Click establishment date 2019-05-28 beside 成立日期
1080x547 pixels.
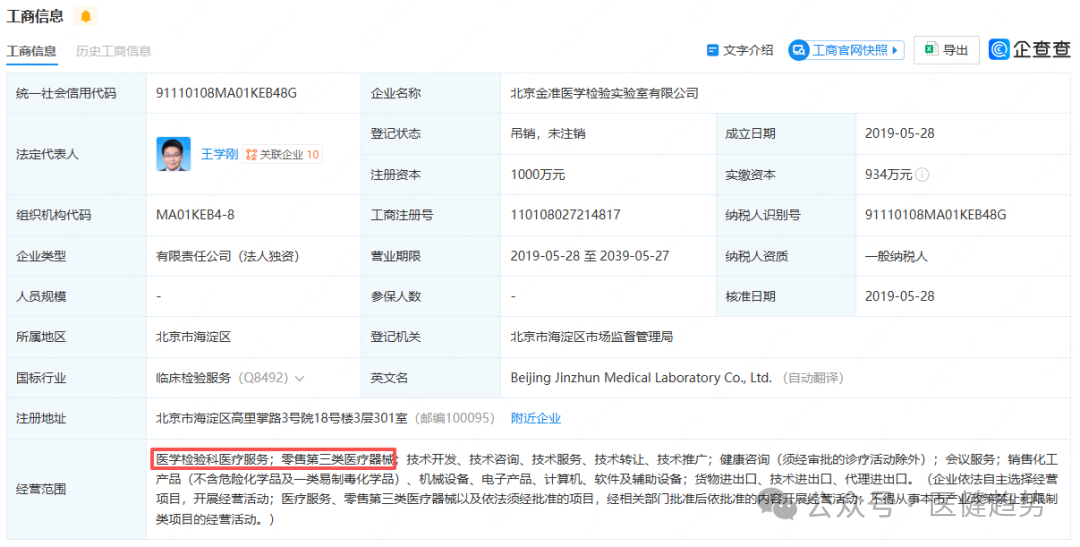[x=900, y=134]
